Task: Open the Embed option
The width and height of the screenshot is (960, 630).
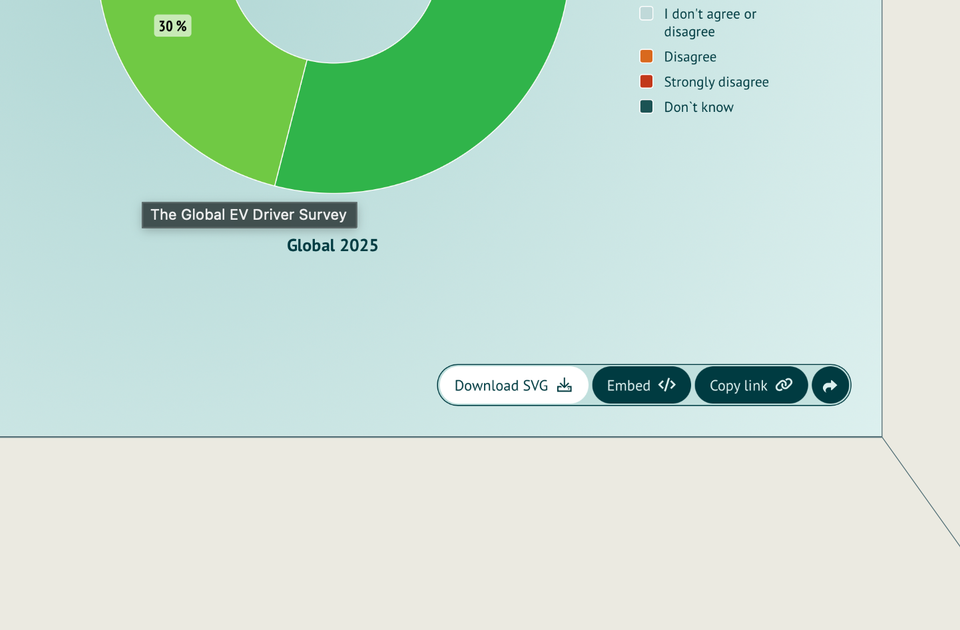Action: [x=641, y=386]
